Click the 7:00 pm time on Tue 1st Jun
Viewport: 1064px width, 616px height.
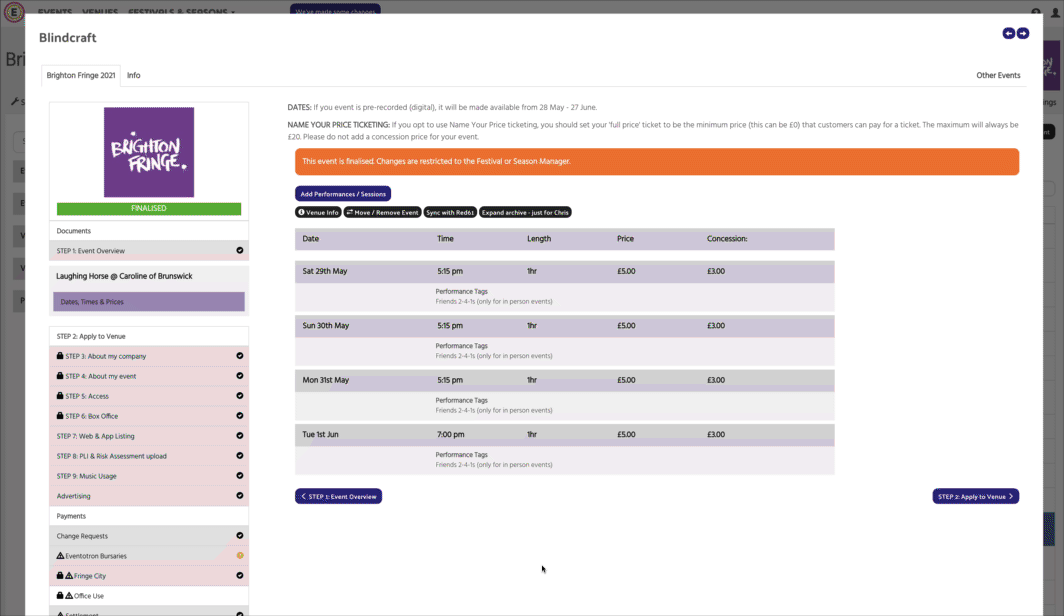coord(451,434)
